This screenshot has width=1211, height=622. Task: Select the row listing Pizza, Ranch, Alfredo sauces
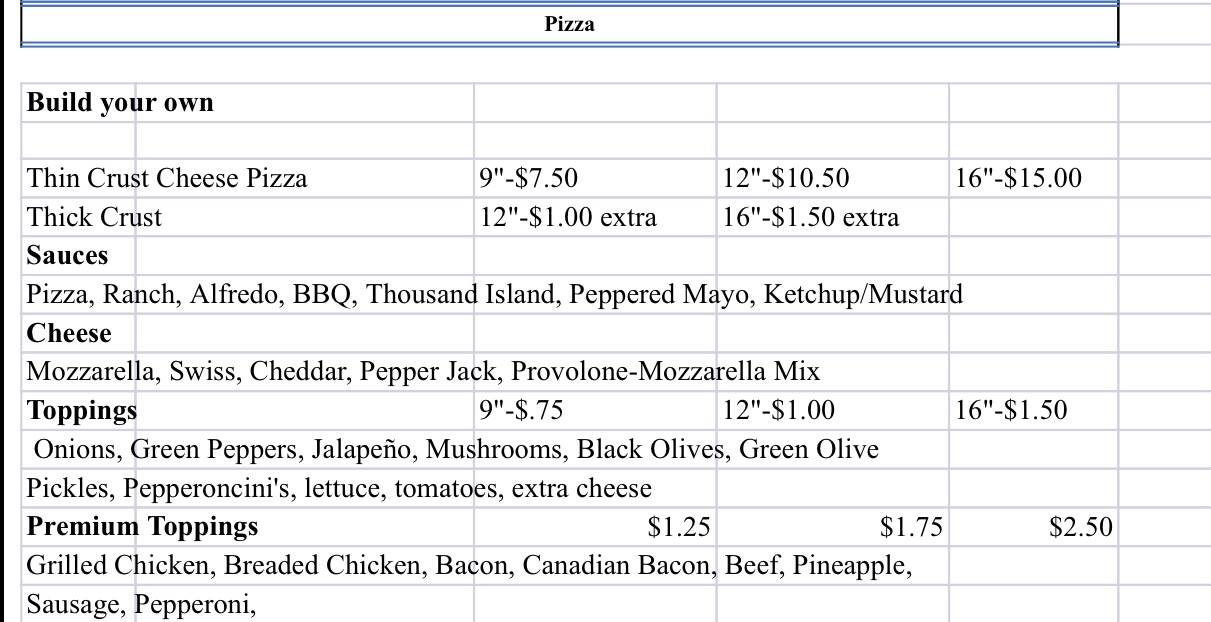click(494, 295)
